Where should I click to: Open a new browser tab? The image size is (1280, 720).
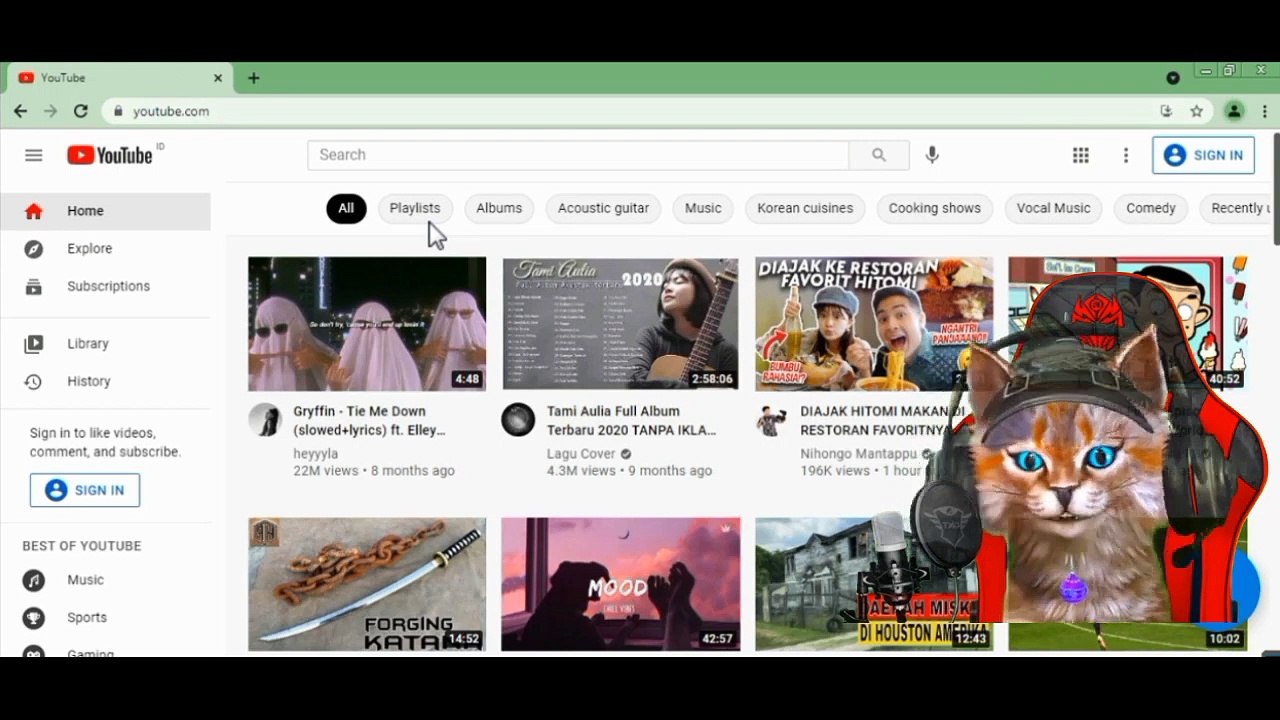tap(254, 78)
